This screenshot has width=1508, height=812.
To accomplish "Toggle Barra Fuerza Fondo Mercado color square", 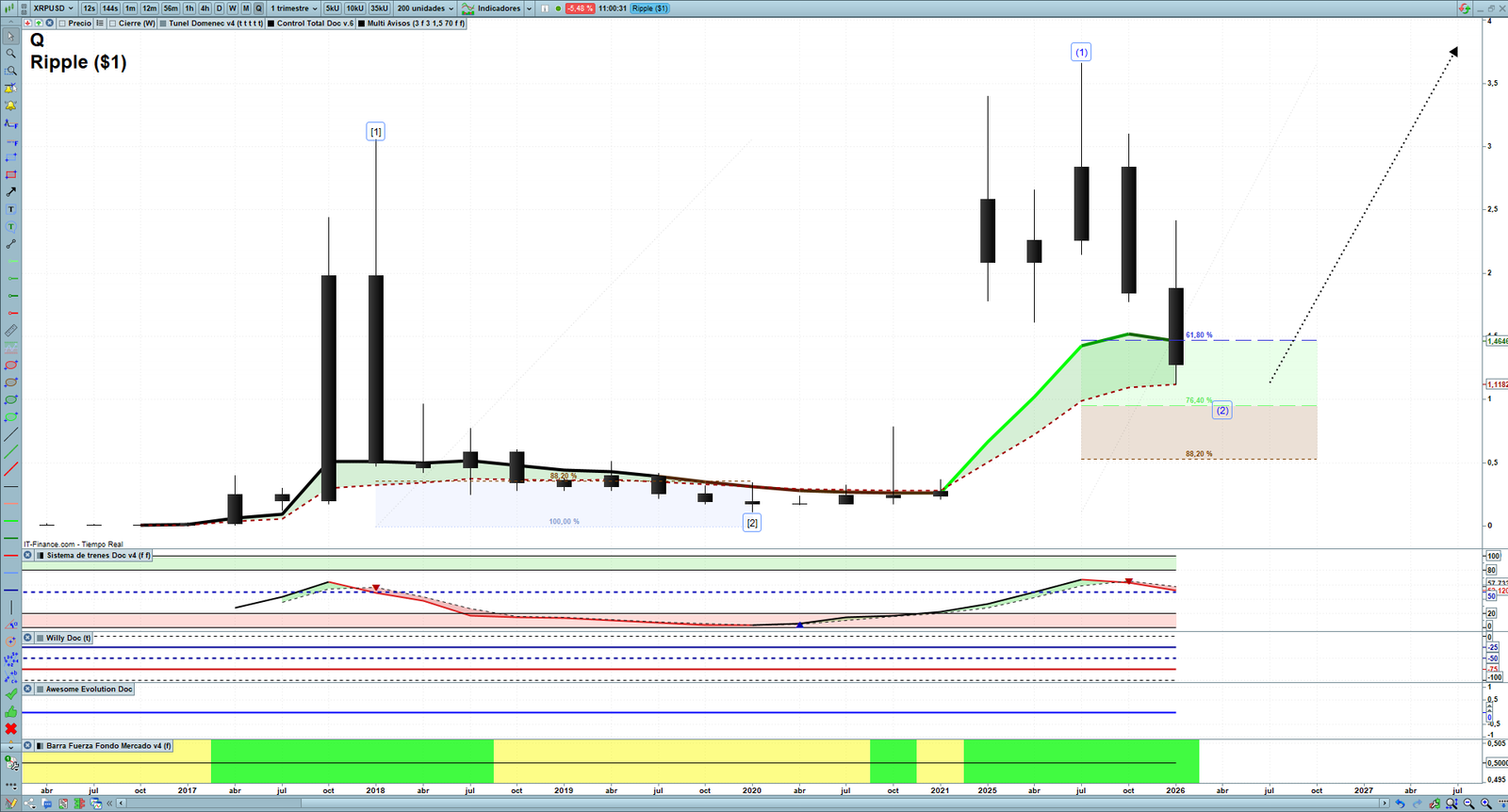I will (40, 745).
